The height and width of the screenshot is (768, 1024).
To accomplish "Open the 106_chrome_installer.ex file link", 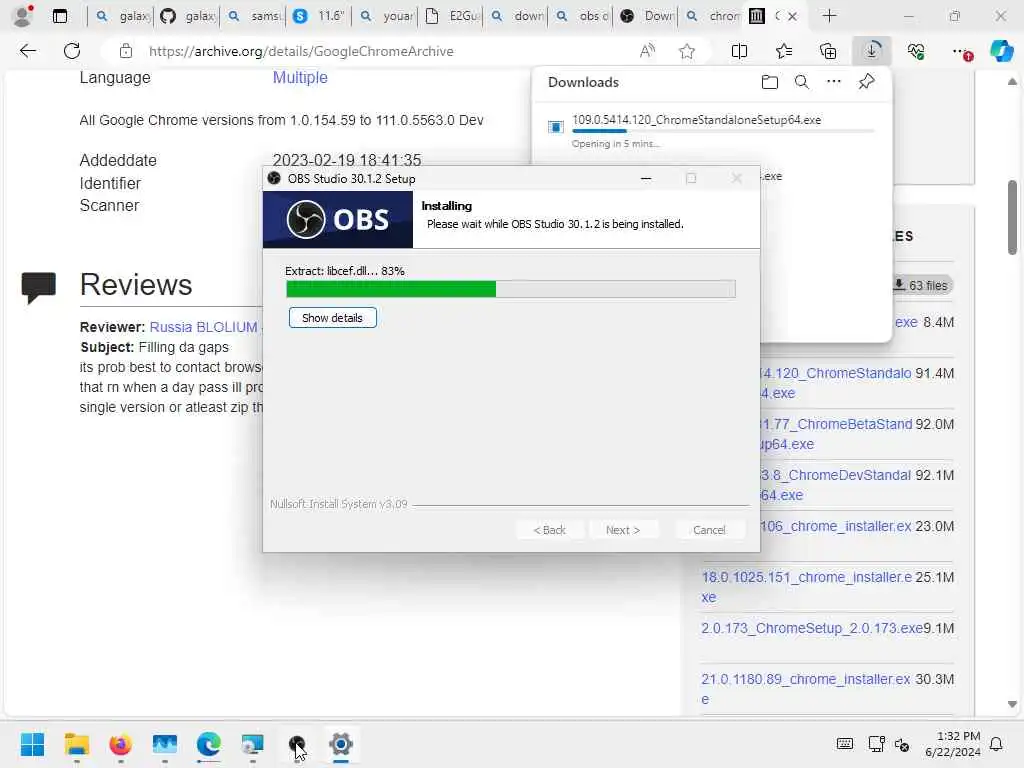I will click(x=836, y=526).
